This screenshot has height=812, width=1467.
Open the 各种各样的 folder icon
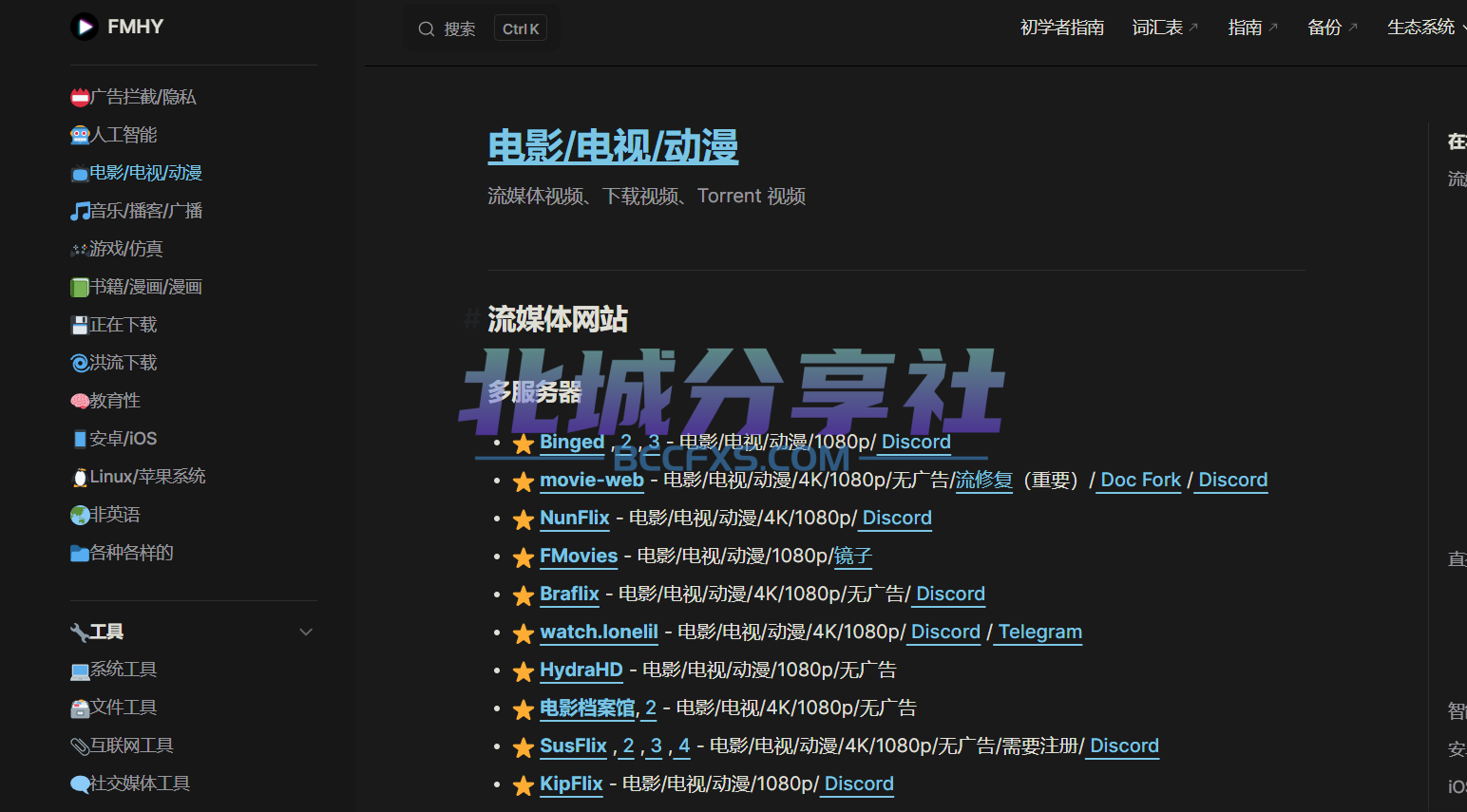click(x=80, y=553)
